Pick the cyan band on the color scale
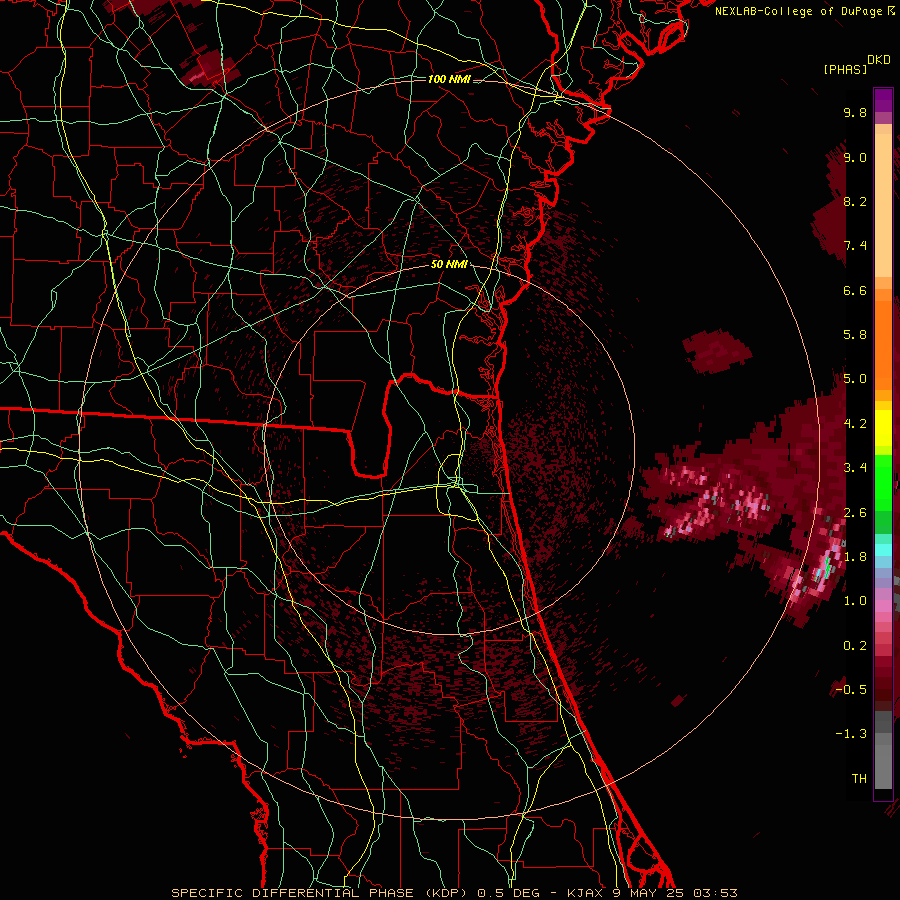Screen dimensions: 900x900 (x=883, y=550)
